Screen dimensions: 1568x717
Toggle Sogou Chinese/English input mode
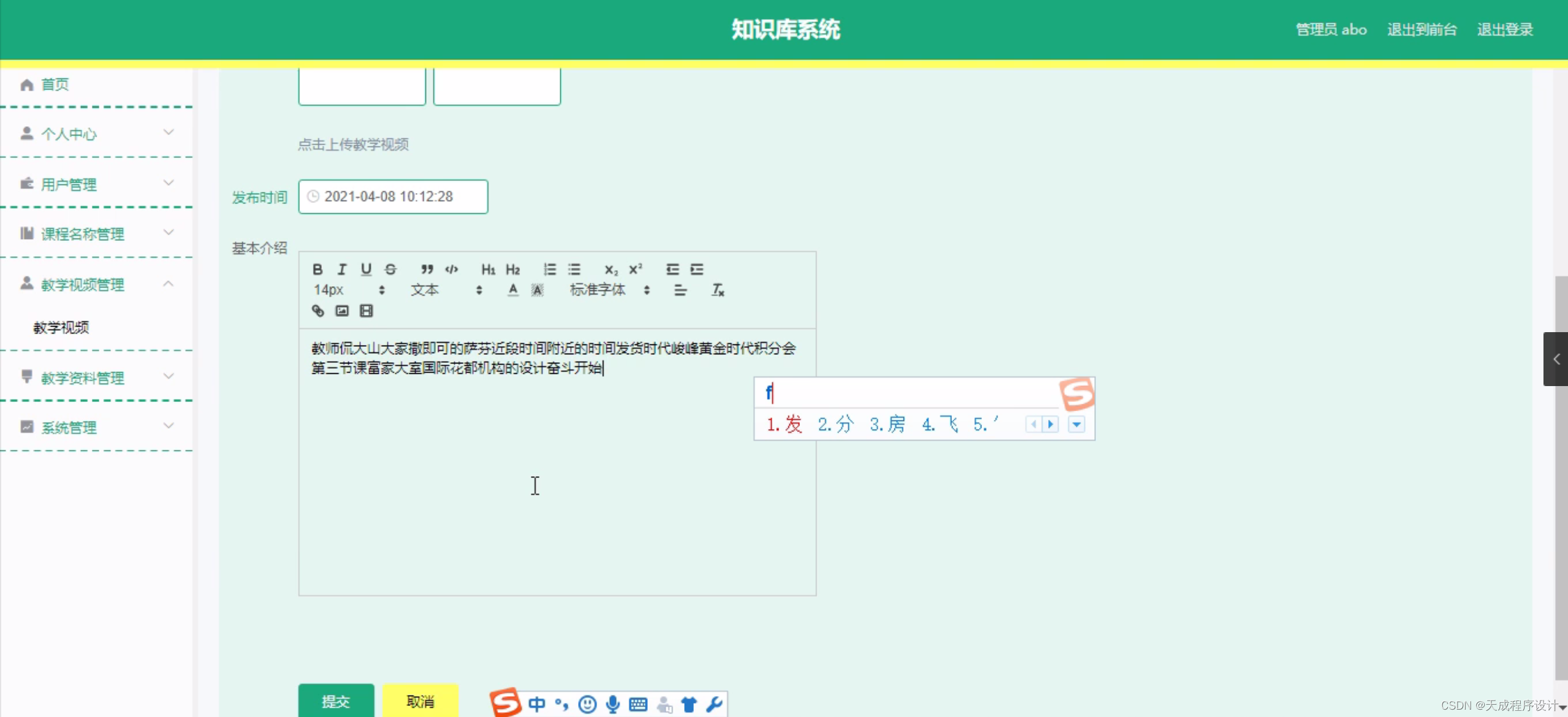click(x=536, y=704)
